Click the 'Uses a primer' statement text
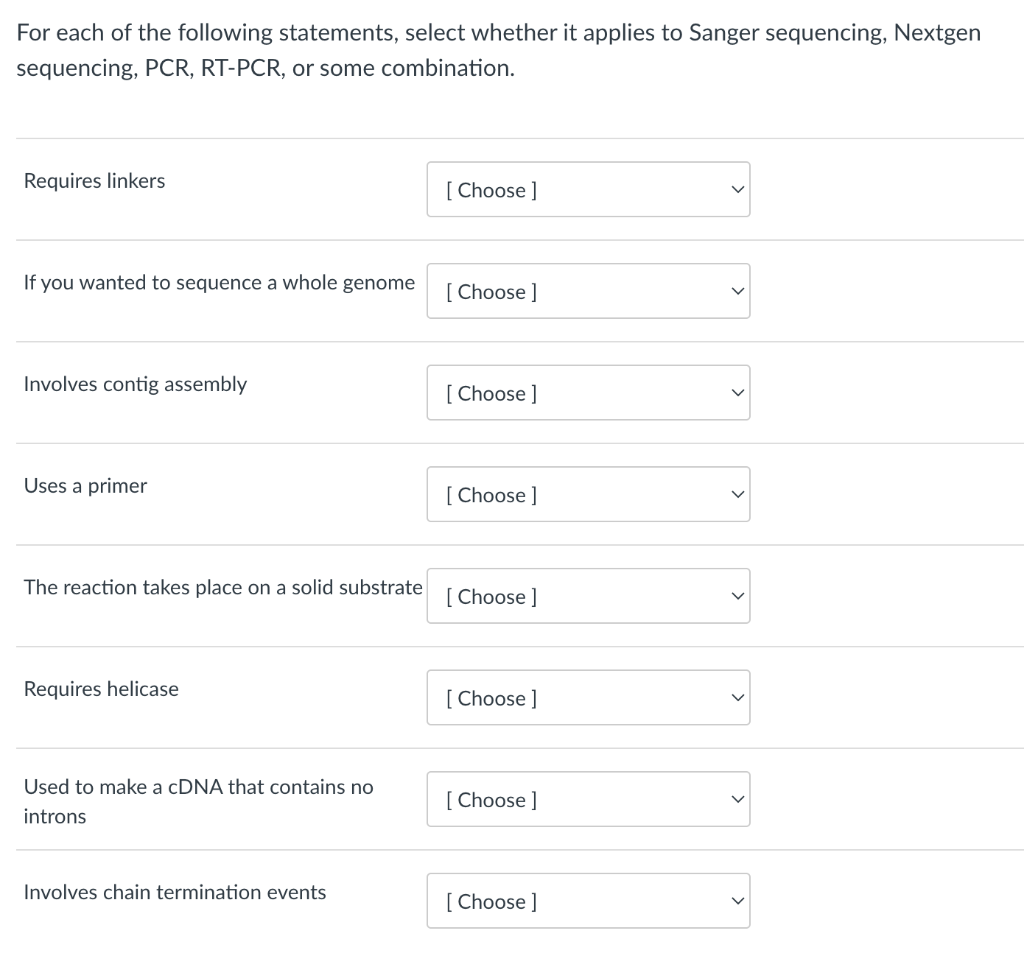 click(86, 486)
